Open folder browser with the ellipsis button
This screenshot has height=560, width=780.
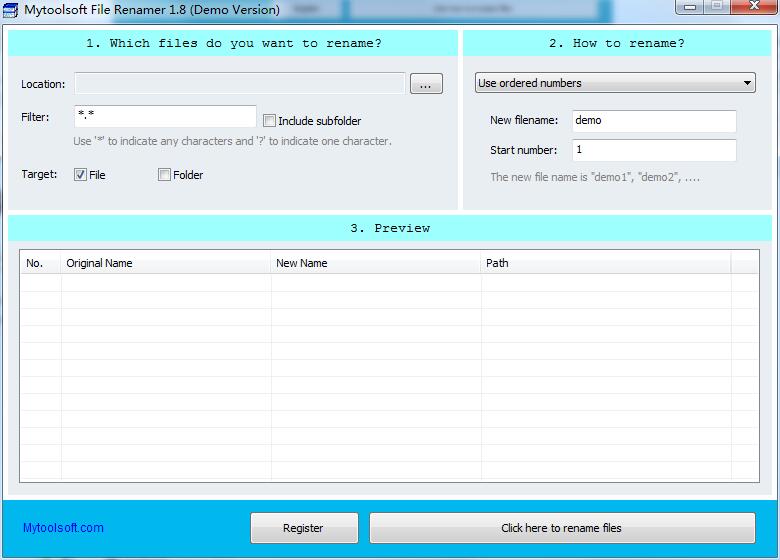(426, 84)
